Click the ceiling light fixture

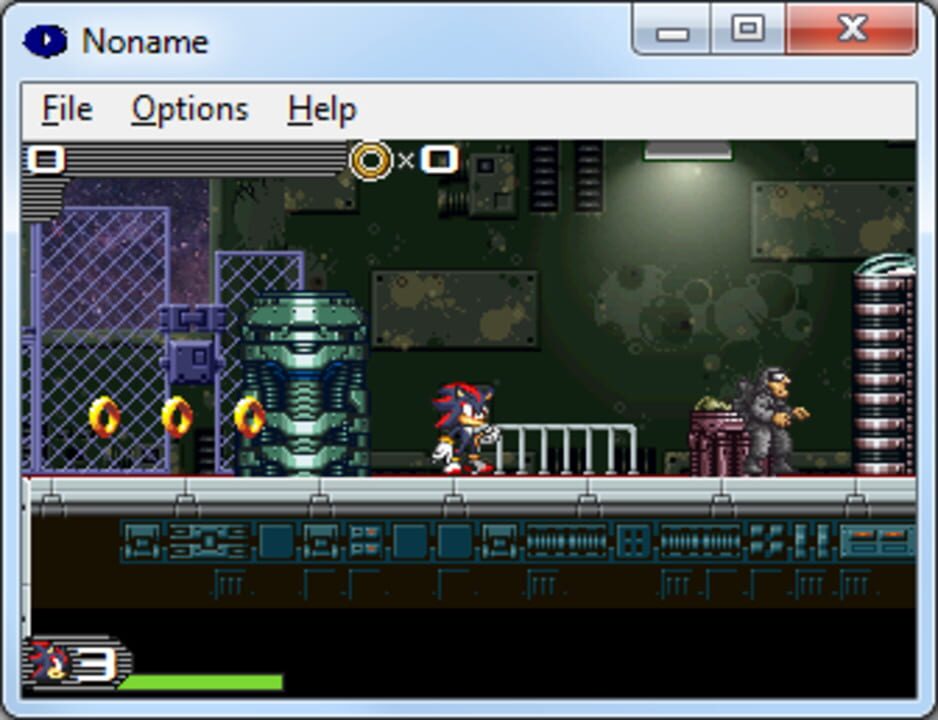pos(687,151)
